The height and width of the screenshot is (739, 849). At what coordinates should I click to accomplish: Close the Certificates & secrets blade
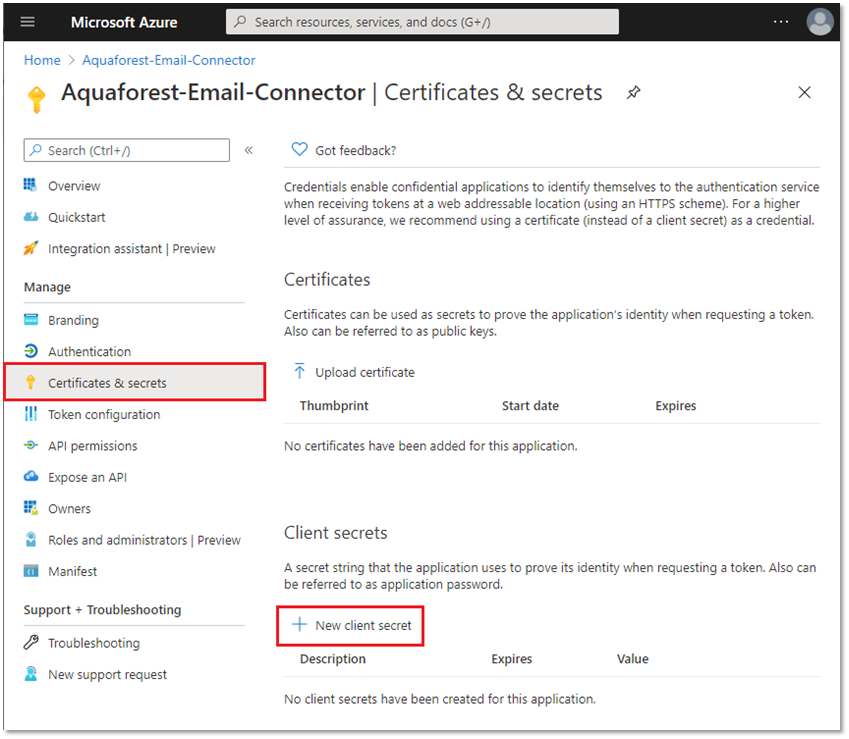pos(804,93)
